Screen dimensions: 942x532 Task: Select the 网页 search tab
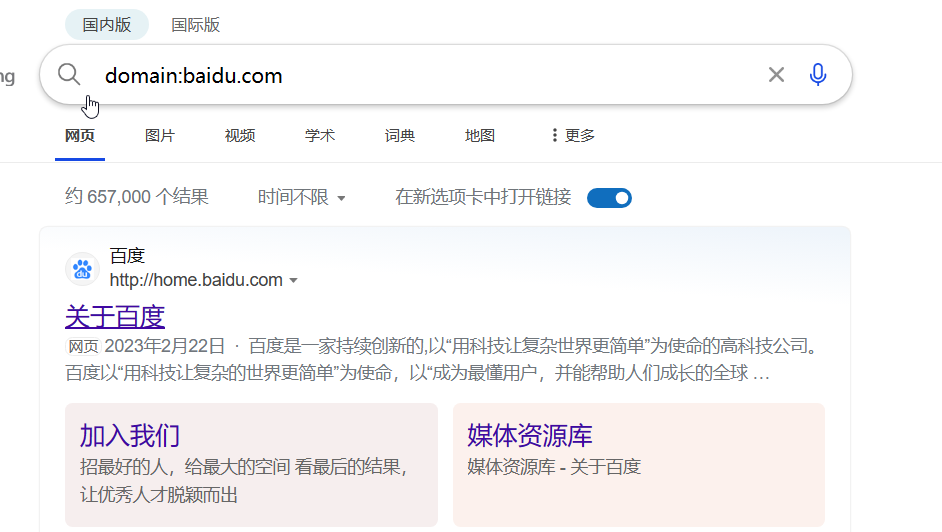pyautogui.click(x=80, y=136)
